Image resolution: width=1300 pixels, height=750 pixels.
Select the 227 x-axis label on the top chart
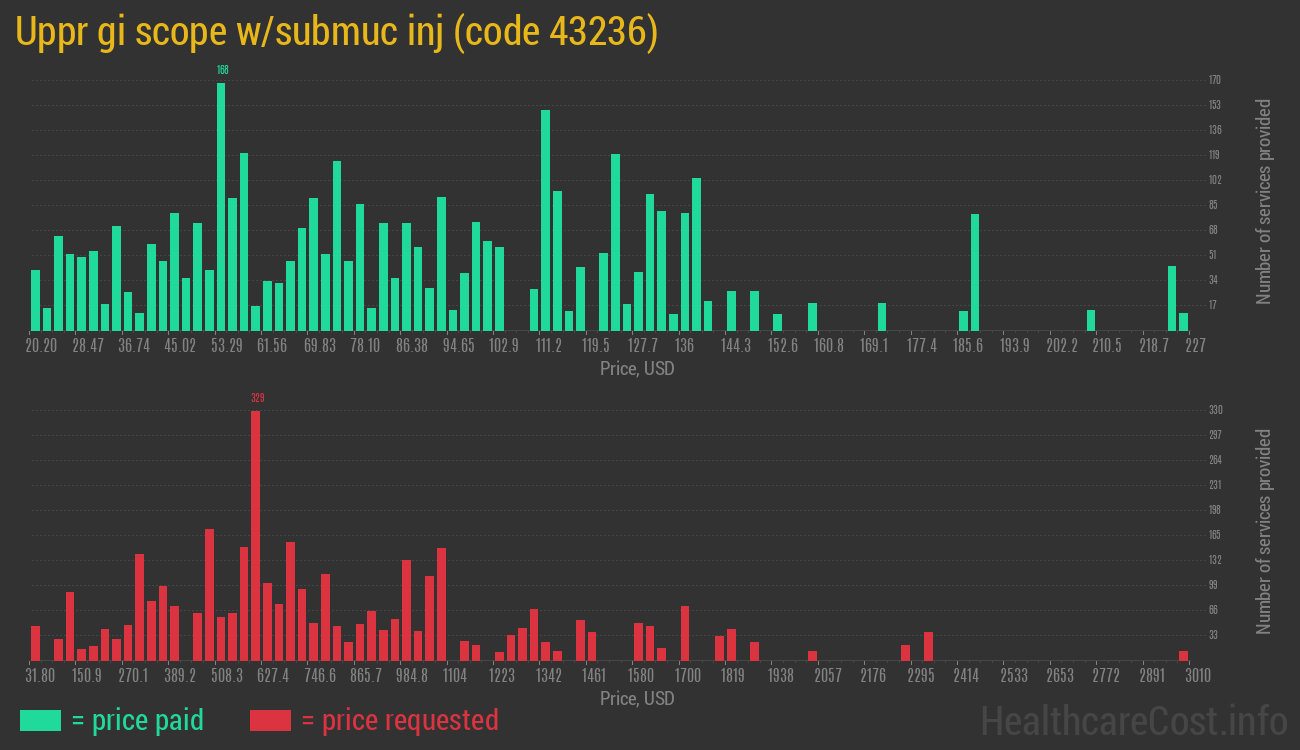click(x=1195, y=346)
